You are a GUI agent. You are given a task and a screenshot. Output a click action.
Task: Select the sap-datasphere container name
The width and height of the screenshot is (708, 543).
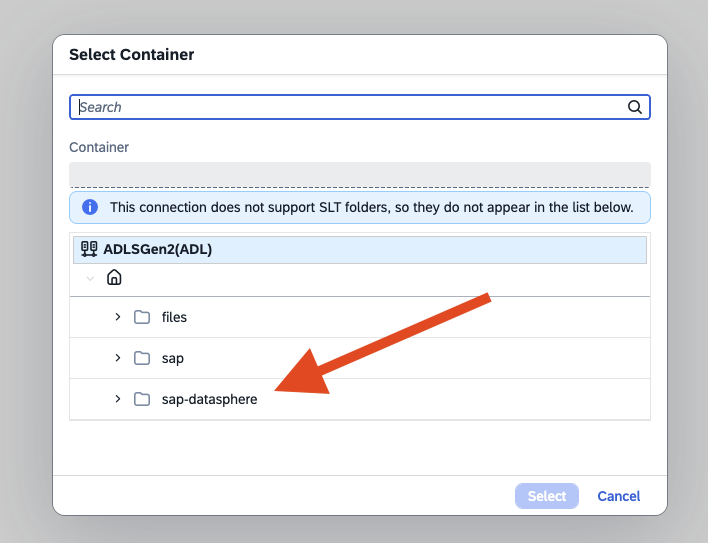pyautogui.click(x=209, y=399)
